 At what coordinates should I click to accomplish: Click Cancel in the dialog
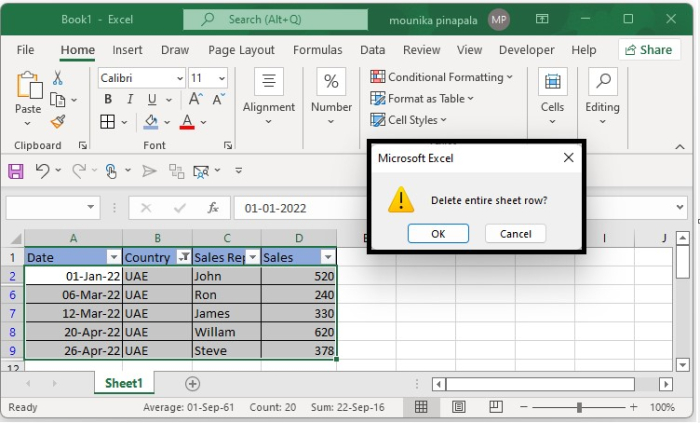point(516,234)
